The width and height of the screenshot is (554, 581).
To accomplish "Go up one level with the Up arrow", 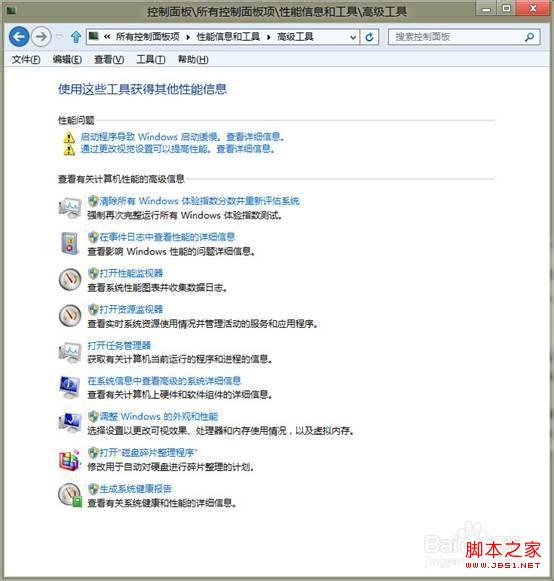I will click(76, 37).
